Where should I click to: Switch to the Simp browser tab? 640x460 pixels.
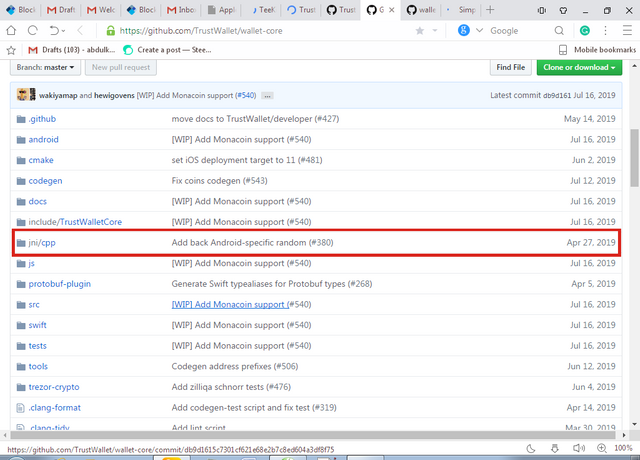pos(461,10)
